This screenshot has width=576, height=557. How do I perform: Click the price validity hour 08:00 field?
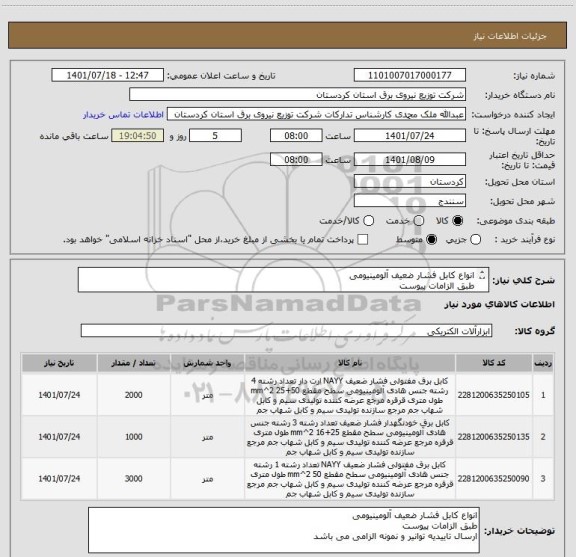(x=296, y=159)
